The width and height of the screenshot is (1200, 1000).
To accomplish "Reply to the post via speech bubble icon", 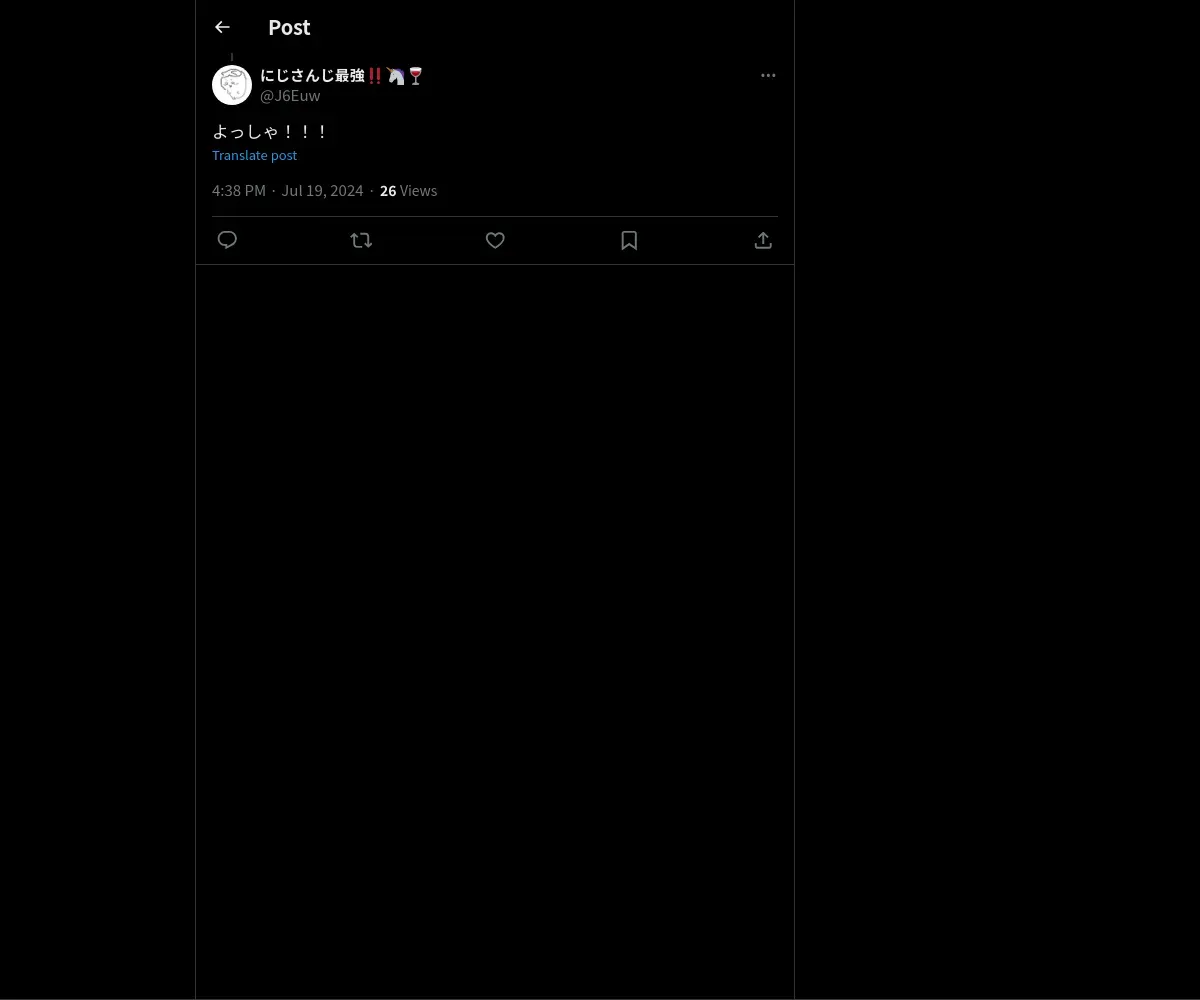I will tap(227, 240).
